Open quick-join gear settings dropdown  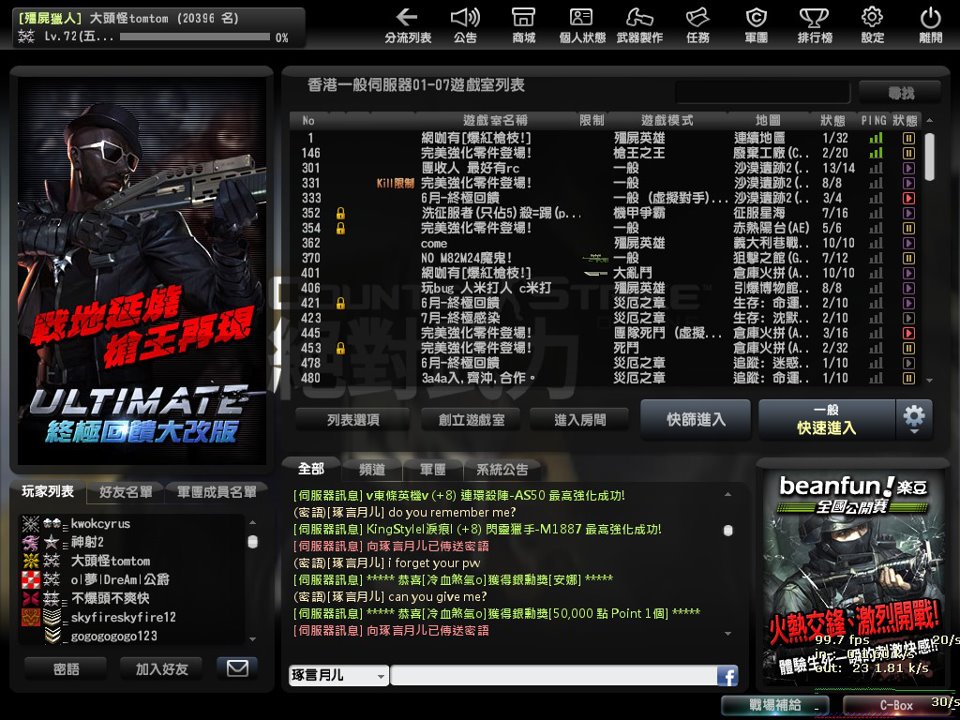click(914, 419)
